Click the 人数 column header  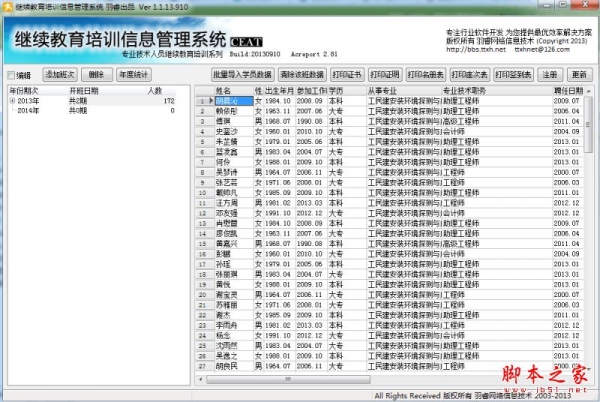155,91
